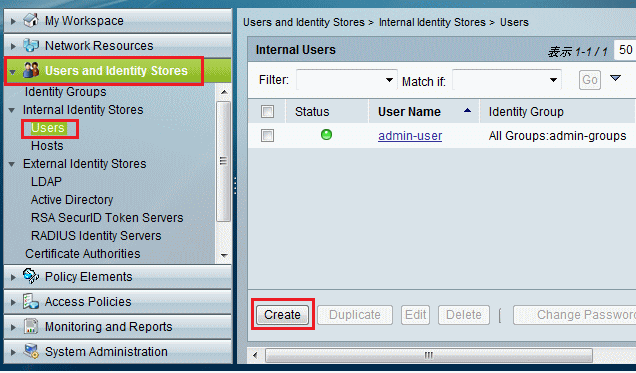
Task: Click the green status indicator for admin-user
Action: tap(326, 135)
